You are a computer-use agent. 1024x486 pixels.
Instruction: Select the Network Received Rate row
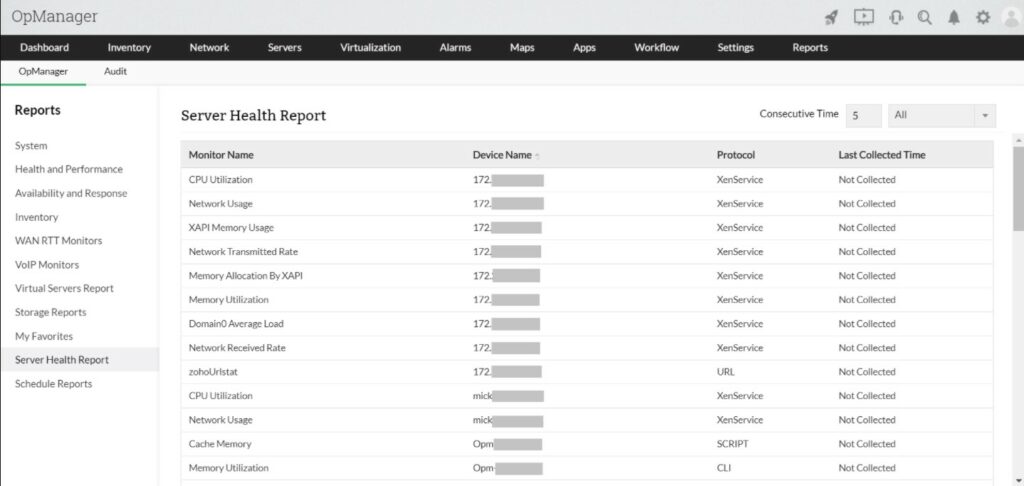586,348
